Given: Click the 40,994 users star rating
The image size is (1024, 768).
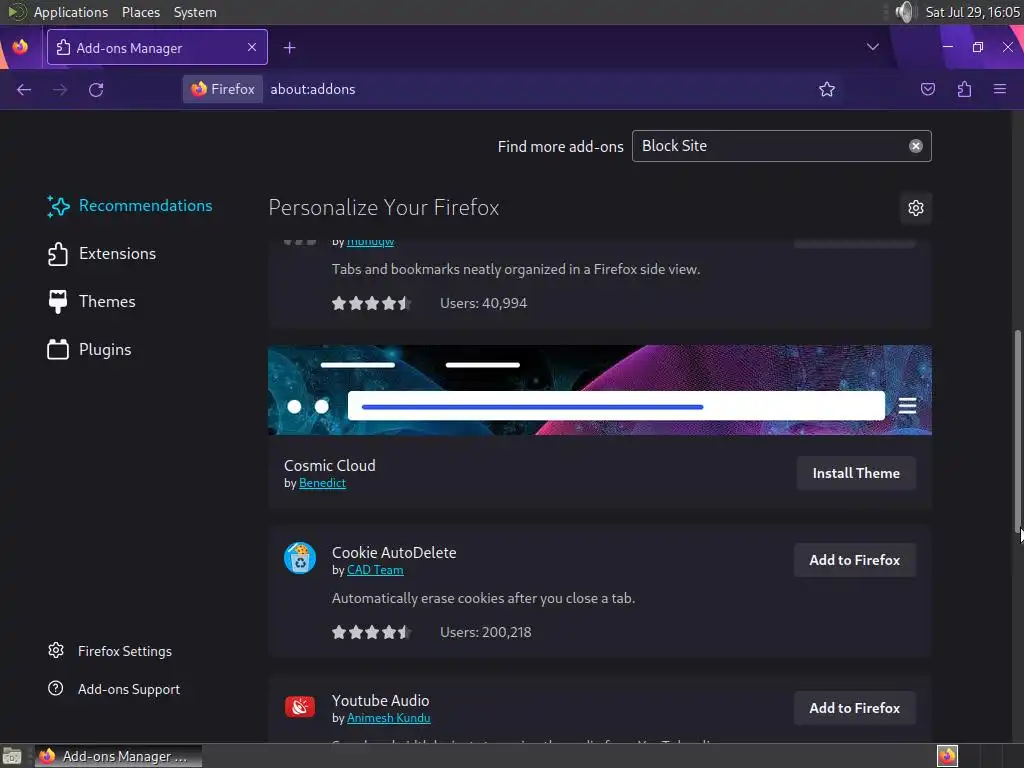Looking at the screenshot, I should (x=371, y=303).
